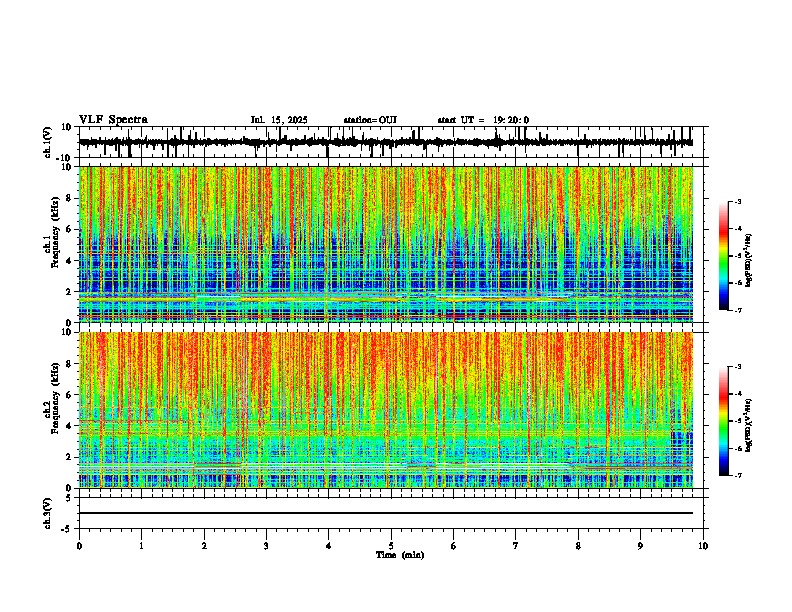Click time axis tick label "7"

[x=516, y=546]
